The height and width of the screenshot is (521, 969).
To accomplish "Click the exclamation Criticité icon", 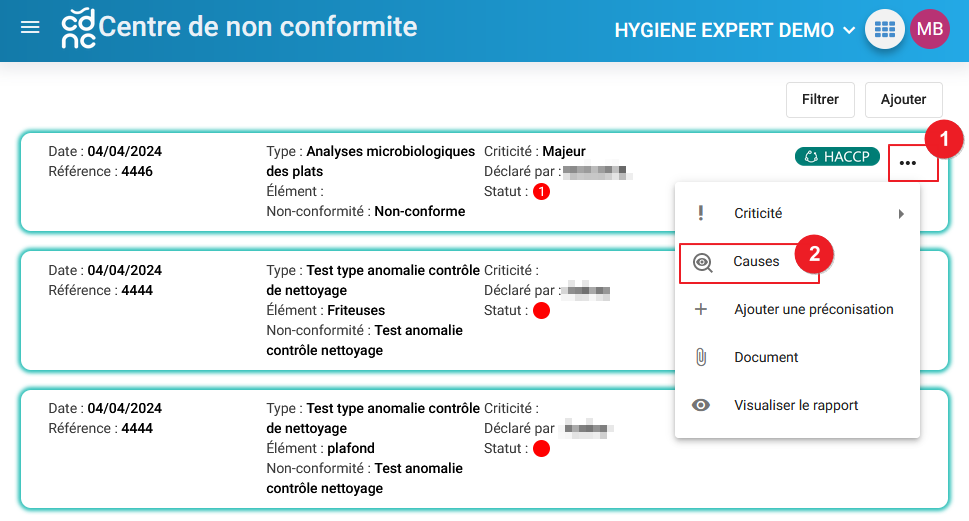I will pyautogui.click(x=701, y=213).
